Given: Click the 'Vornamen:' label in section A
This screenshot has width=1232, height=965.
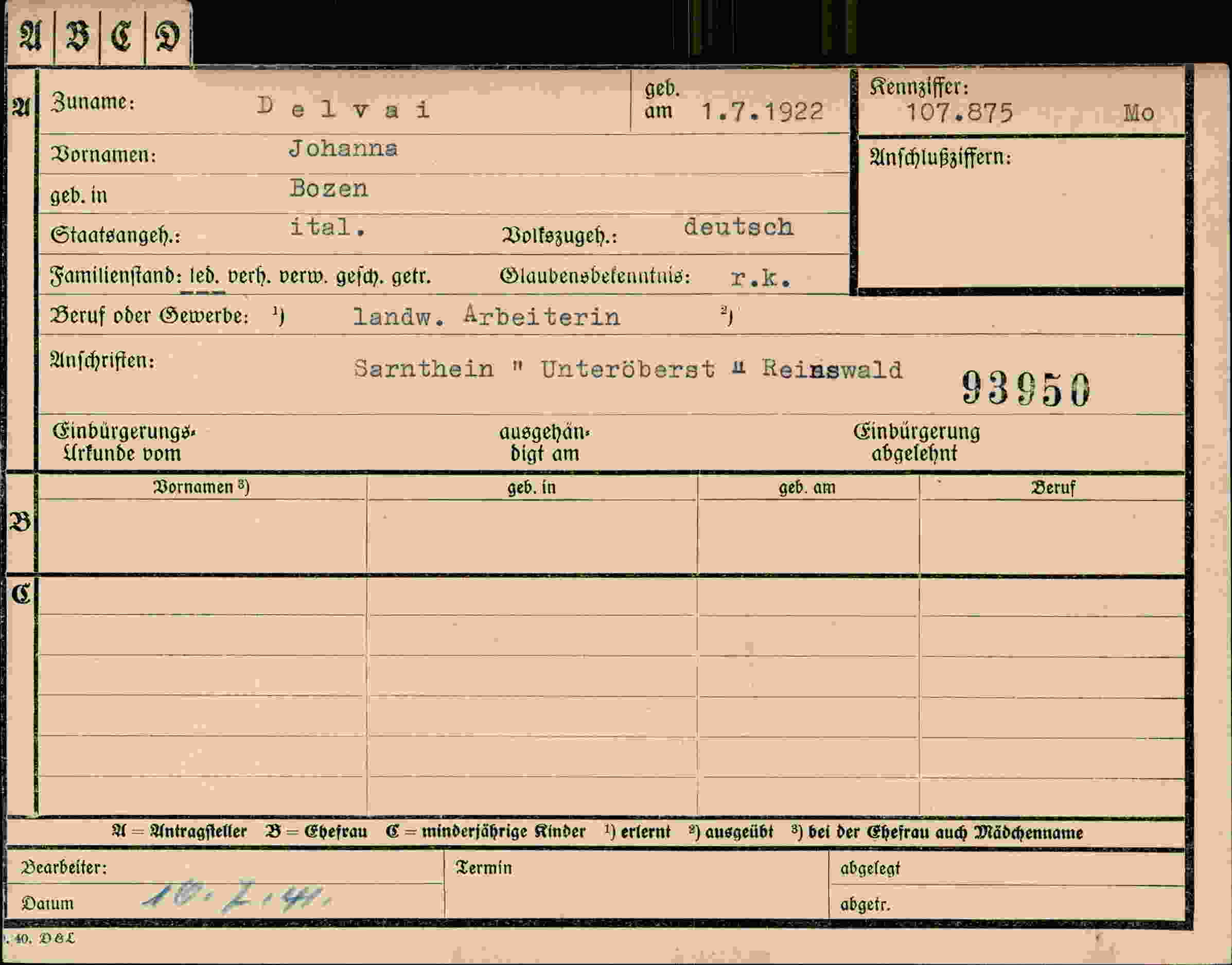Looking at the screenshot, I should coord(103,154).
